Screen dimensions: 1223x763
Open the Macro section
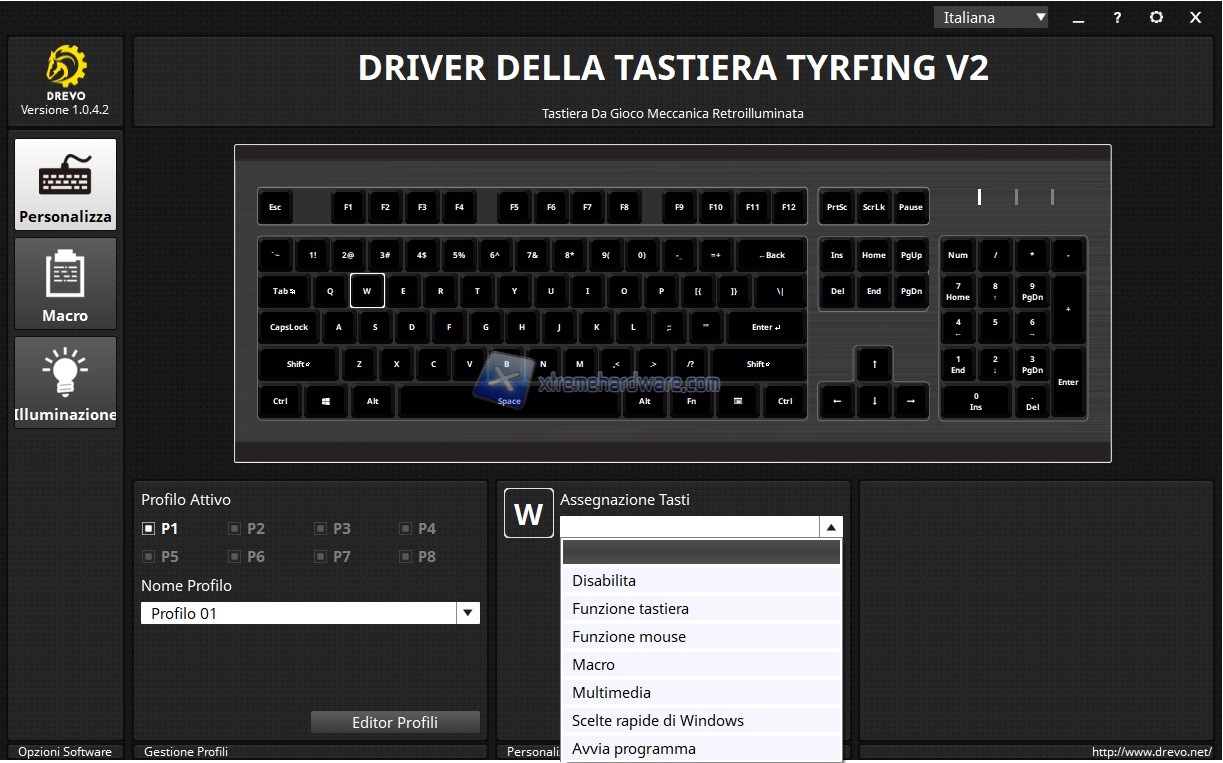pyautogui.click(x=65, y=283)
